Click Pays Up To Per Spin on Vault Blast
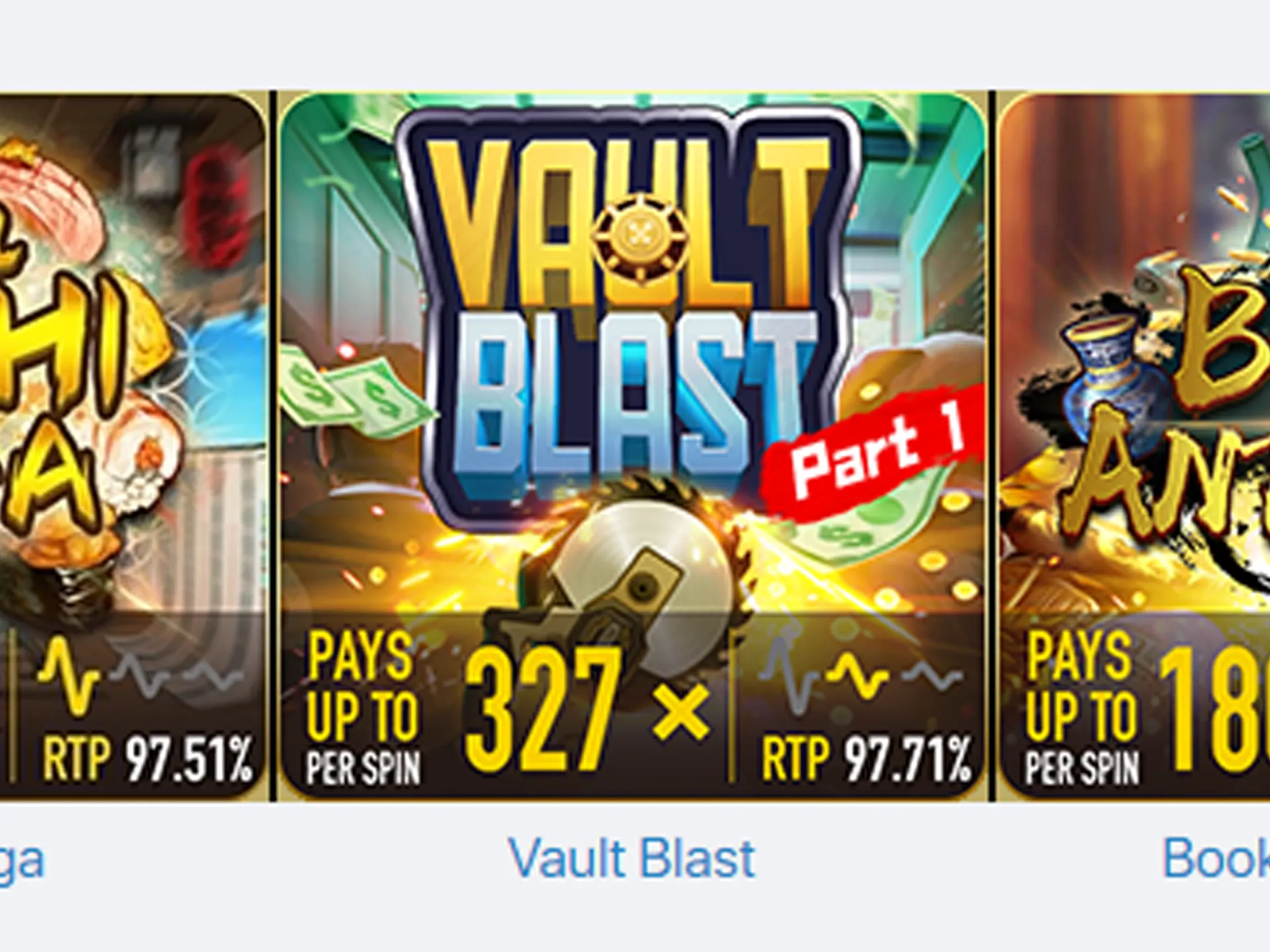The image size is (1270, 952). [362, 709]
